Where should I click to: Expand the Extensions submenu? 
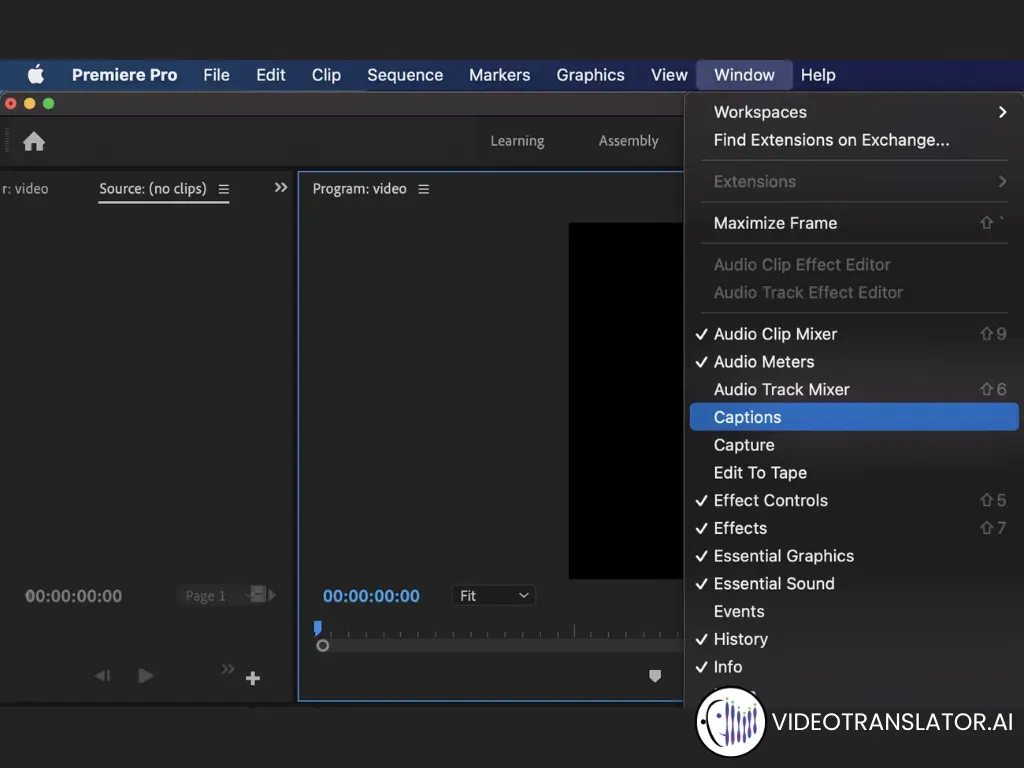(854, 182)
